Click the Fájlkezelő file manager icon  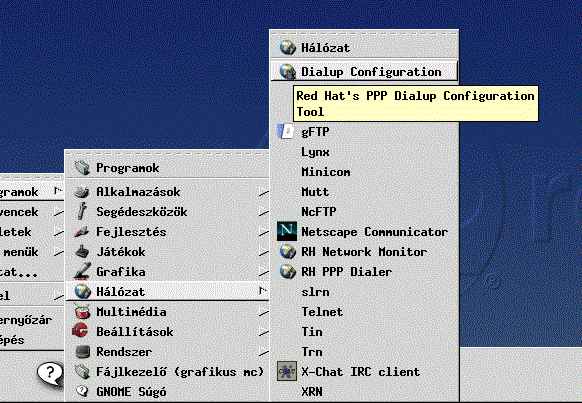pos(82,371)
